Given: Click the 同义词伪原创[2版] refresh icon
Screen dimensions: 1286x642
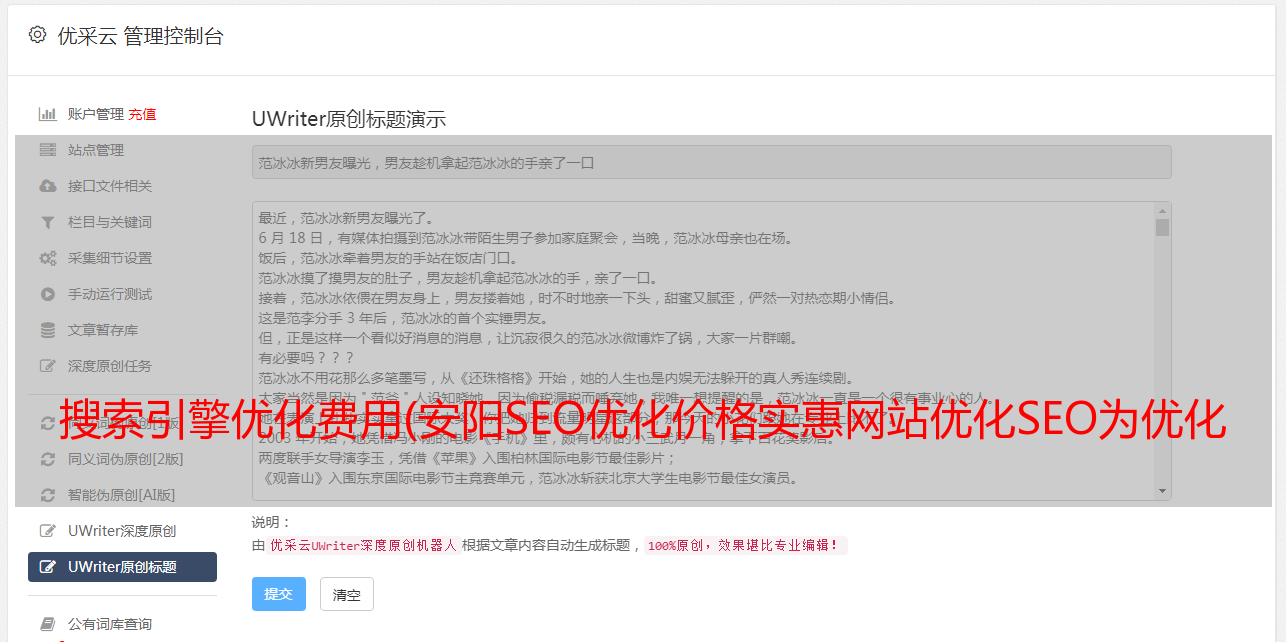Looking at the screenshot, I should click(x=47, y=459).
